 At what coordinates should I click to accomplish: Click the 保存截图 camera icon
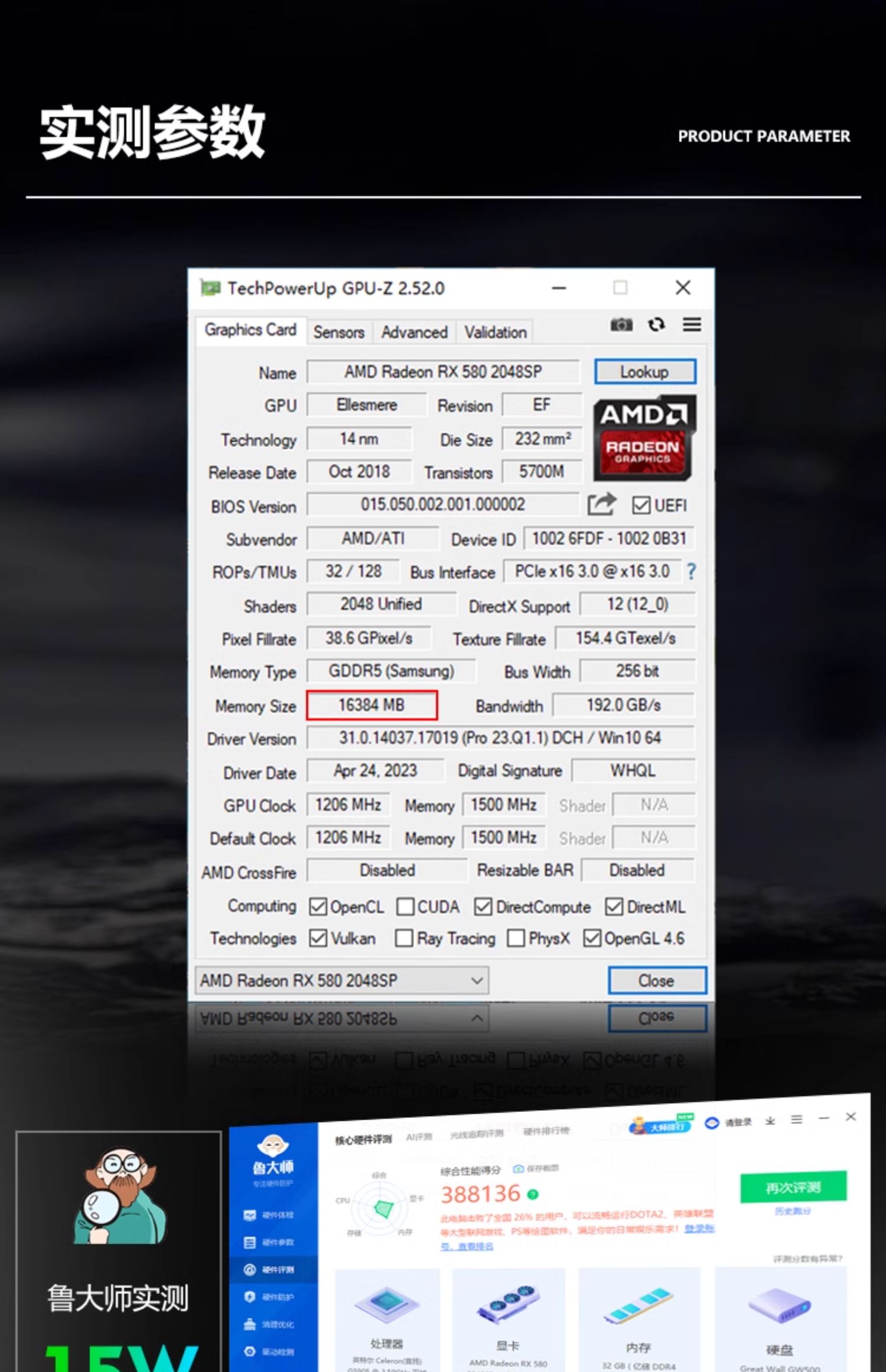tap(519, 1169)
